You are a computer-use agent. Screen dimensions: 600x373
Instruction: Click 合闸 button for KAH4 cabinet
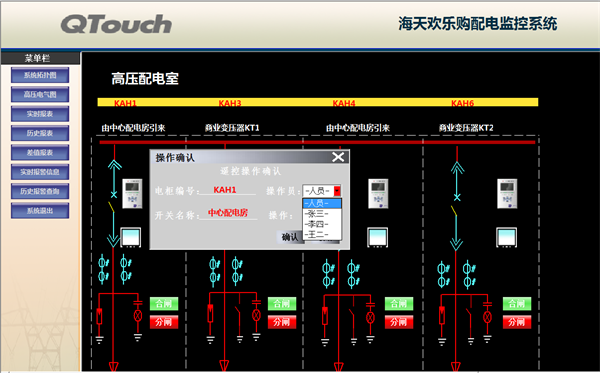tap(399, 304)
